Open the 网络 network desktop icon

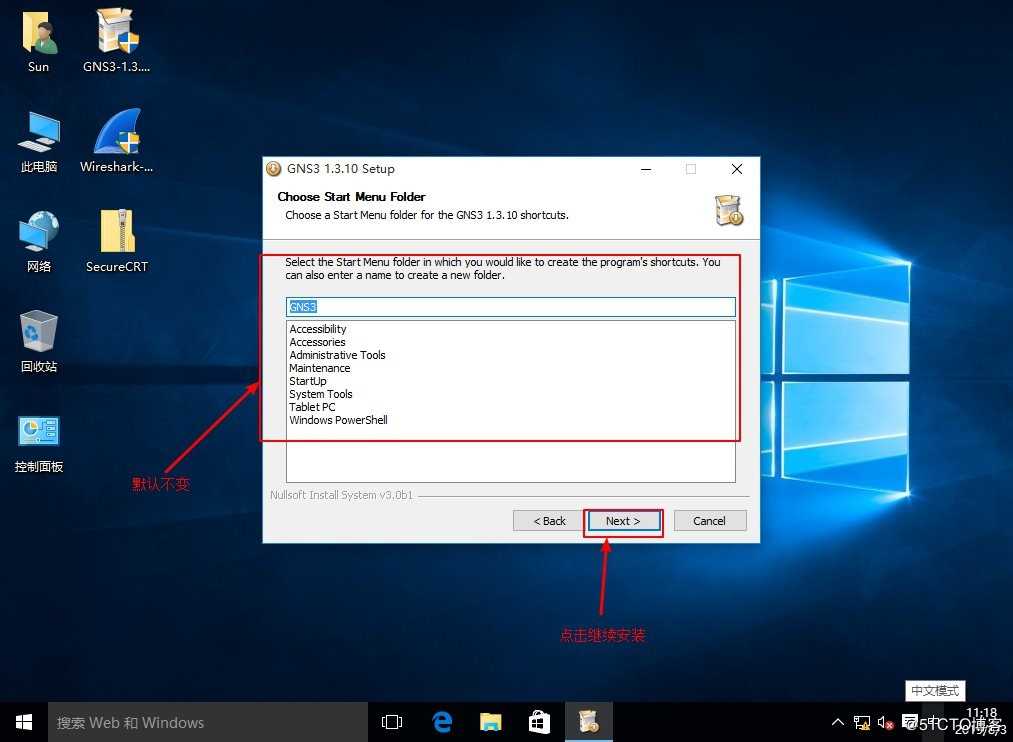coord(39,242)
